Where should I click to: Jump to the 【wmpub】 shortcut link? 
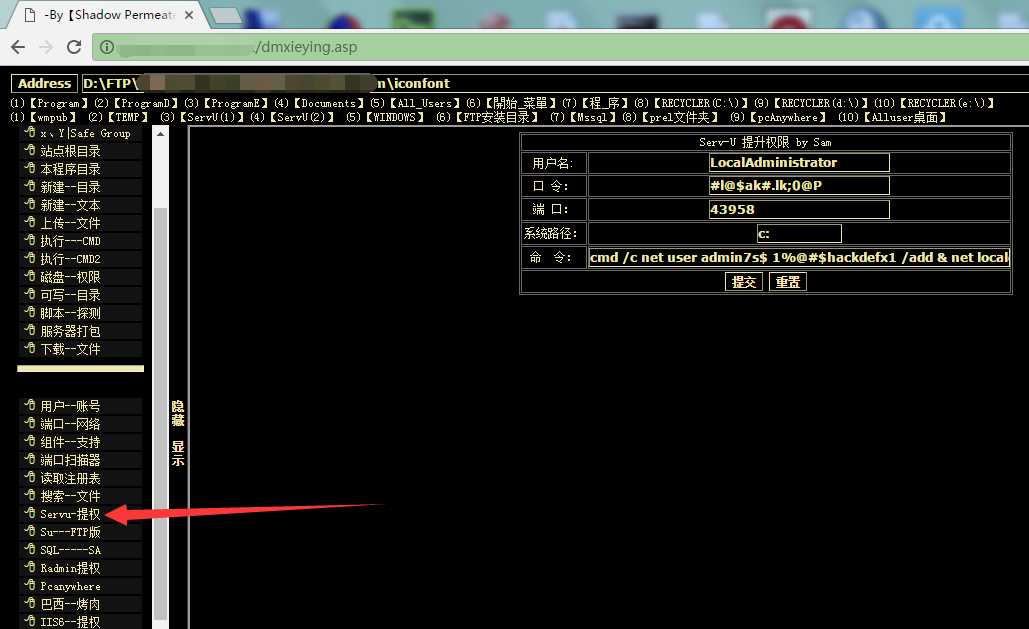coord(53,118)
